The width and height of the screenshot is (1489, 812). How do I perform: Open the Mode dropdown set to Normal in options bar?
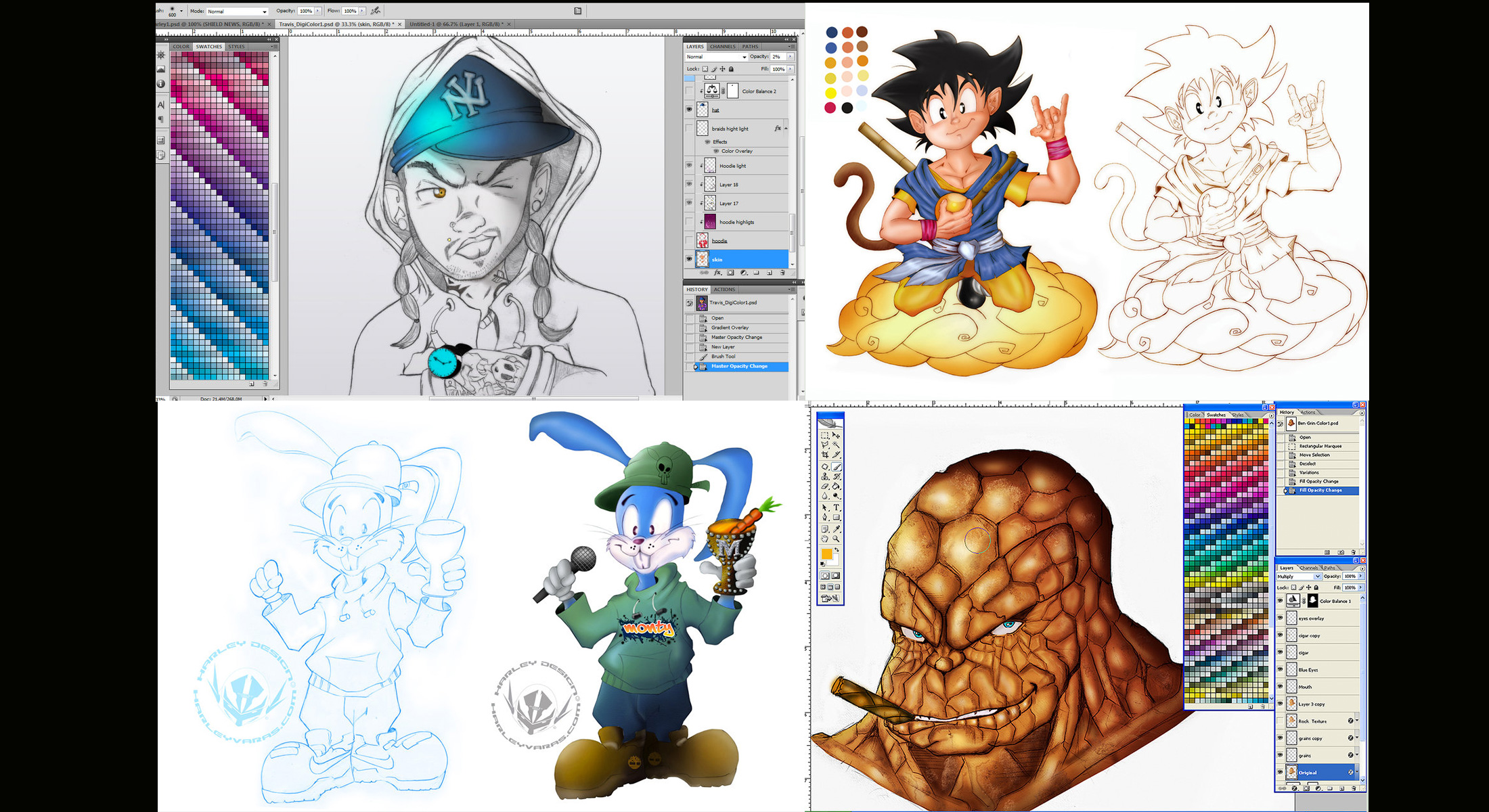(238, 12)
